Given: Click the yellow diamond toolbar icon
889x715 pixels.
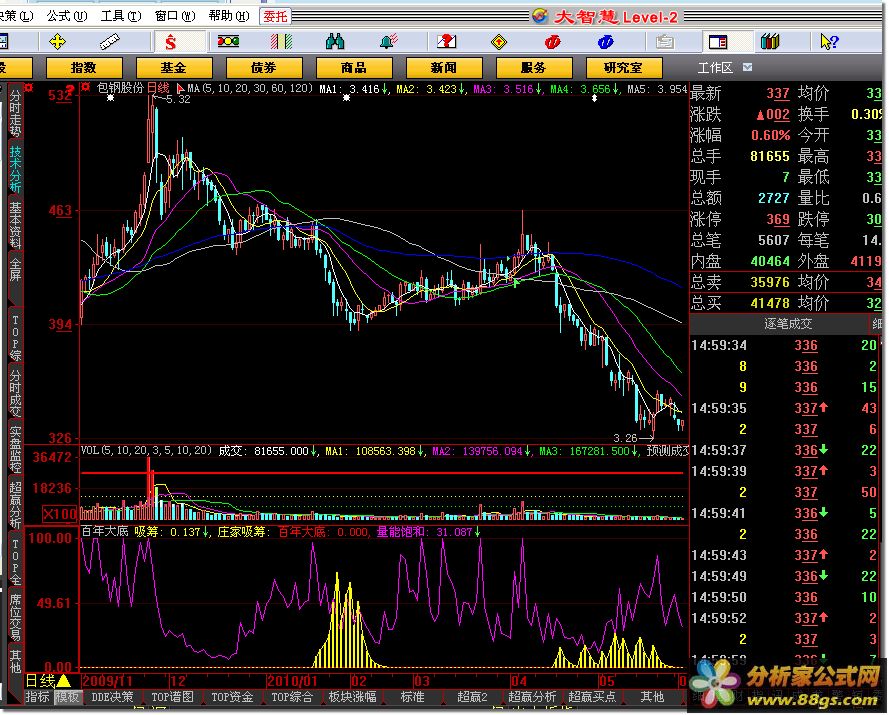Looking at the screenshot, I should coord(498,41).
